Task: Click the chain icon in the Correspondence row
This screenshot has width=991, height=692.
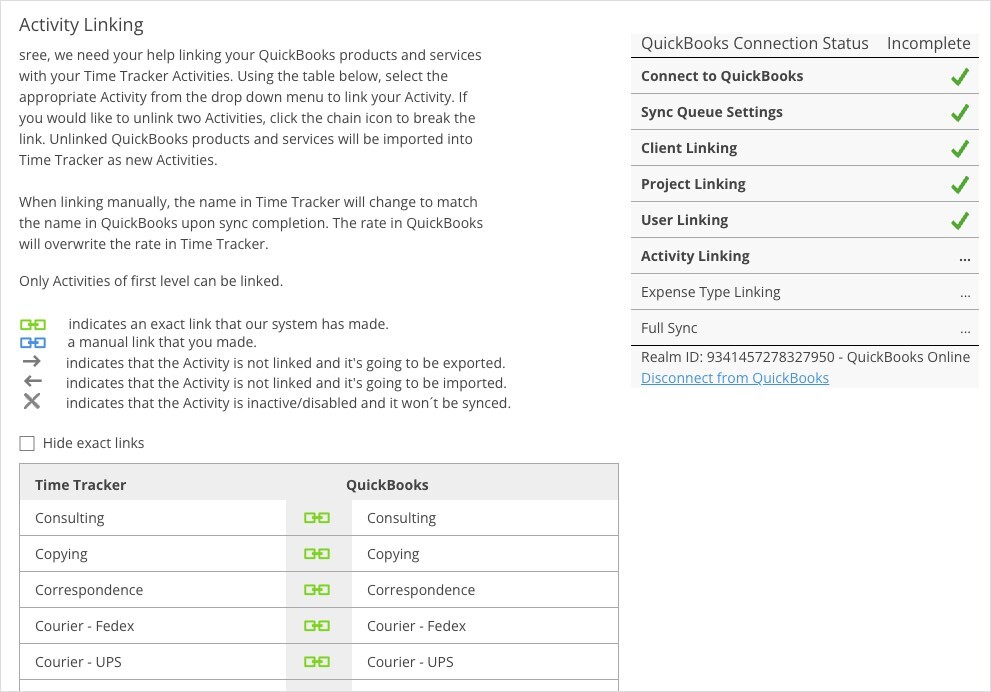Action: (x=317, y=590)
